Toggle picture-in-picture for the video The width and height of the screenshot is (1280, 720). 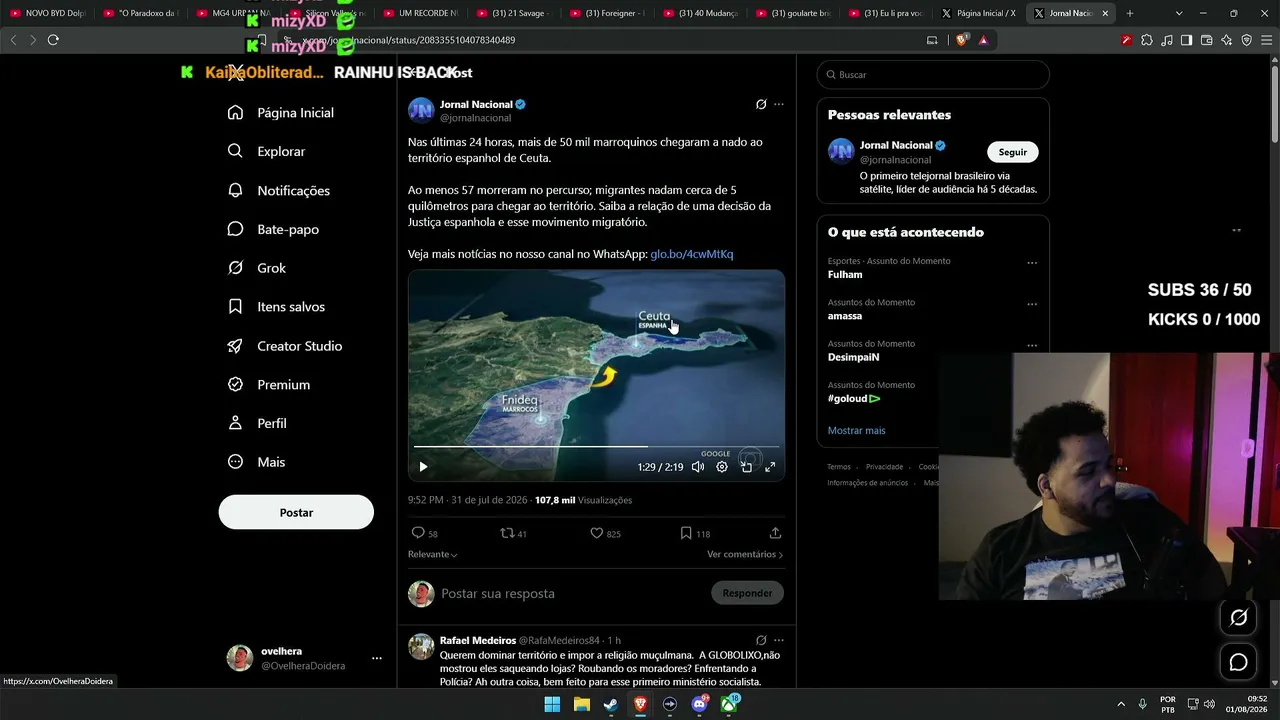[746, 467]
